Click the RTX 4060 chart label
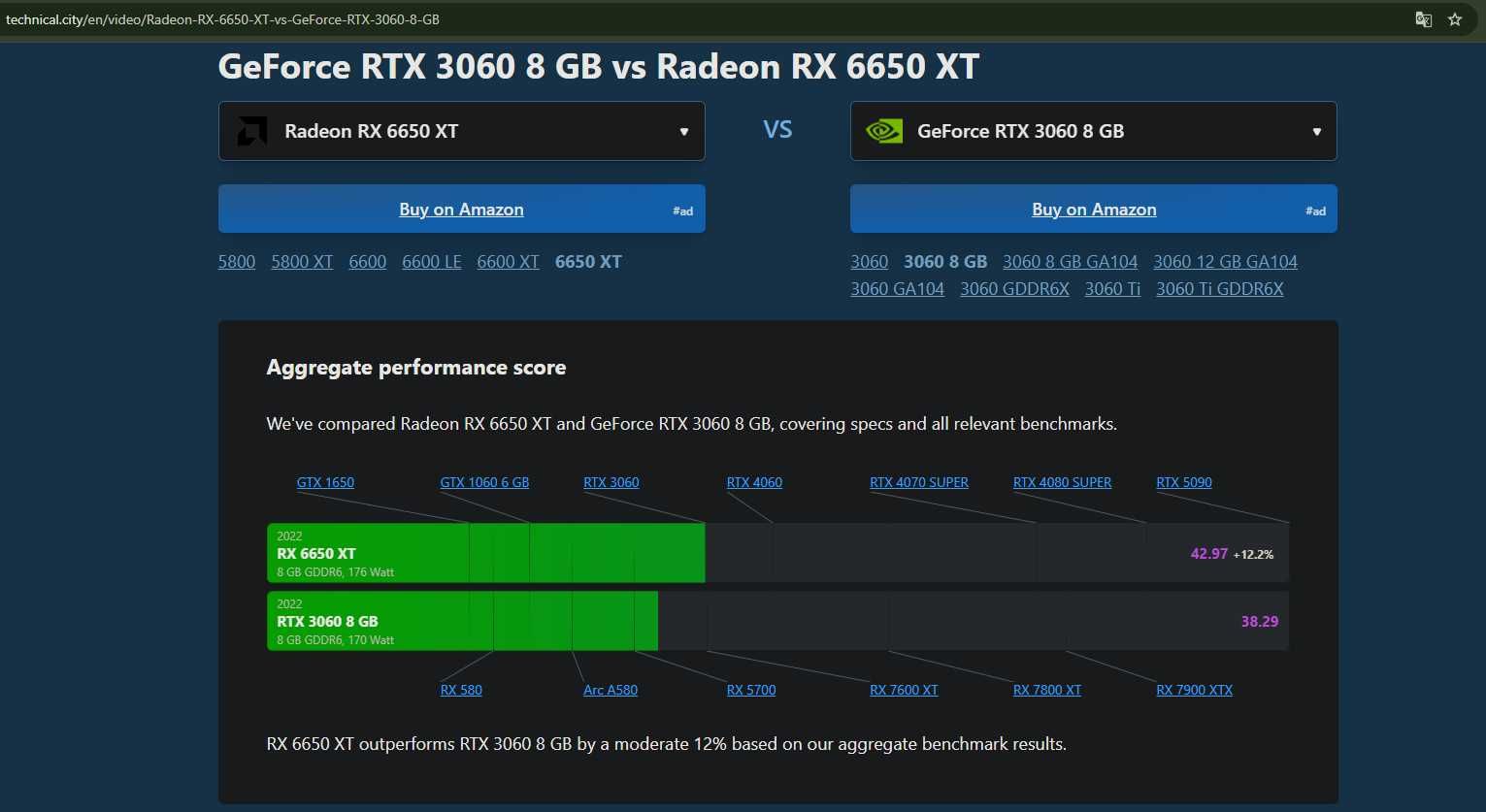This screenshot has width=1486, height=812. [x=754, y=482]
